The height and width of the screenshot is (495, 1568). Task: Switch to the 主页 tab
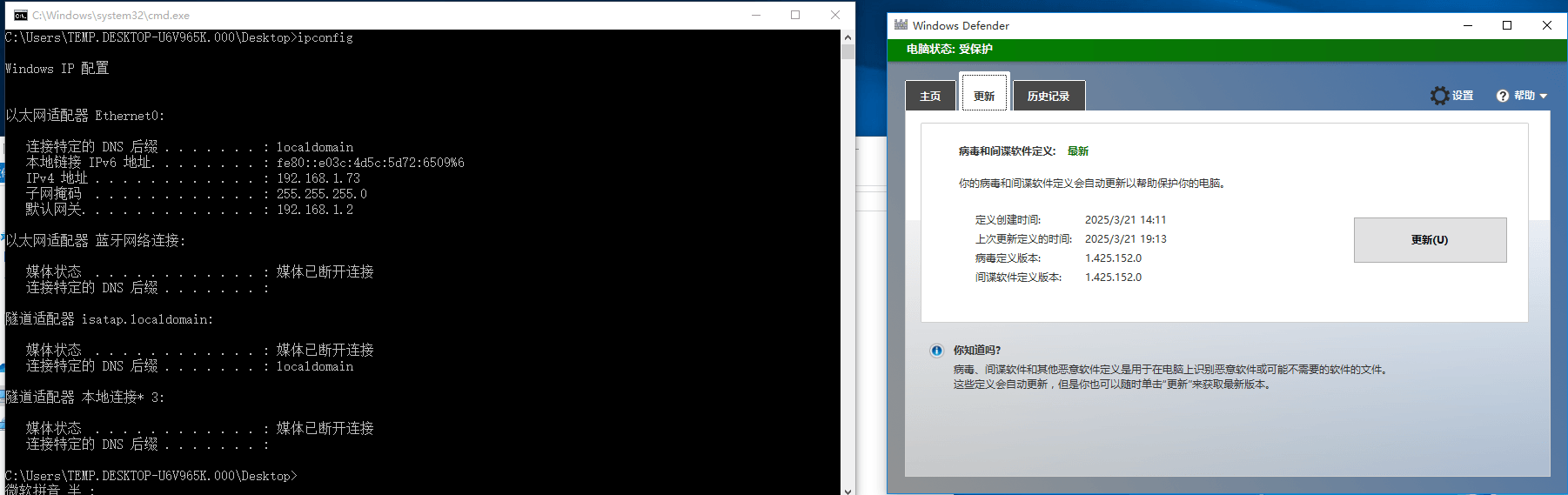tap(930, 96)
